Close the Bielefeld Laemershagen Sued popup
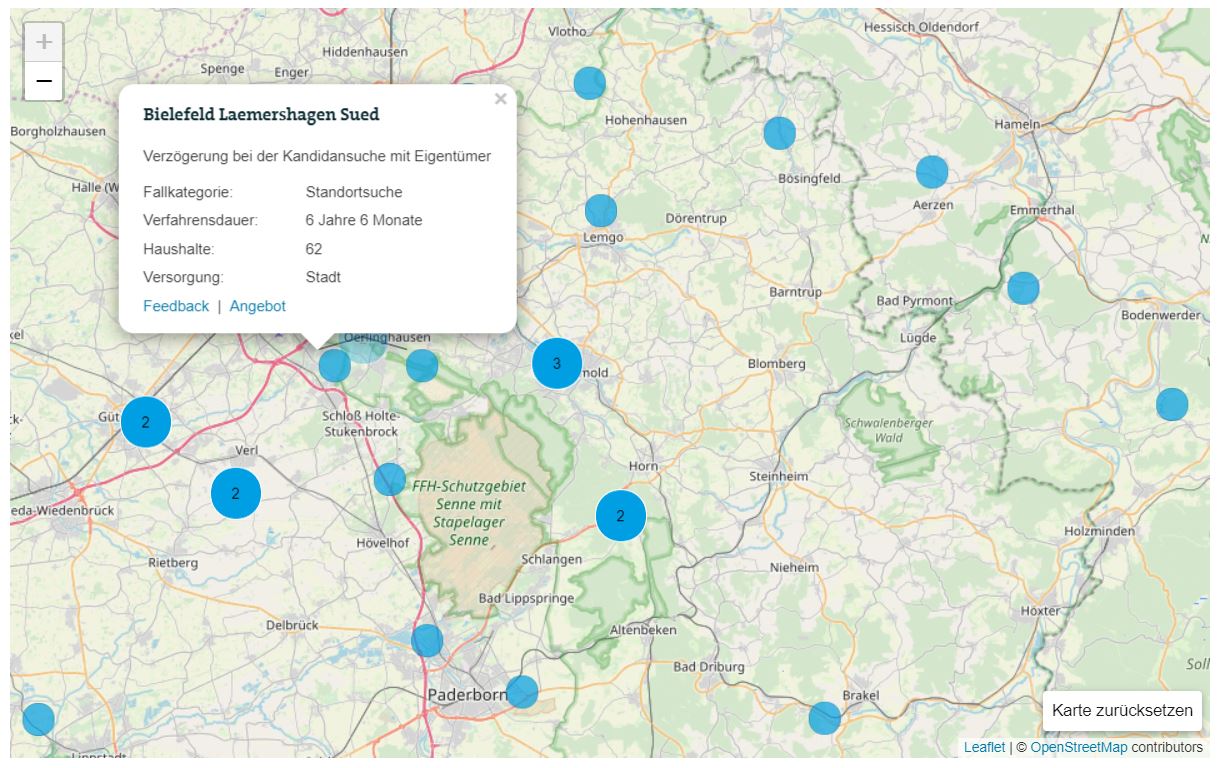Screen dimensions: 1218x768 [500, 99]
